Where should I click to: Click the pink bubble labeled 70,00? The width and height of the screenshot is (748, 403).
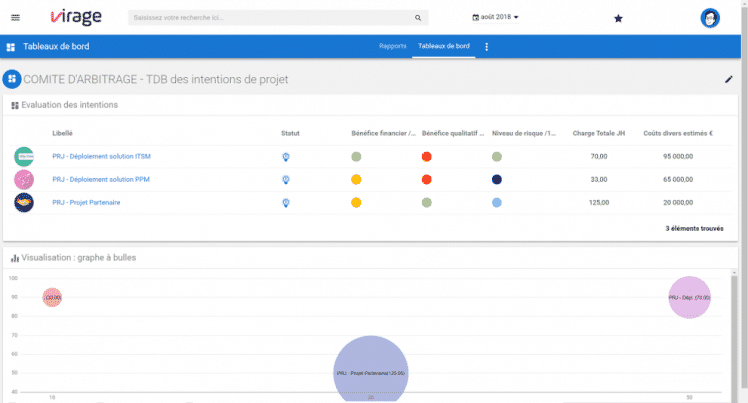coord(689,297)
